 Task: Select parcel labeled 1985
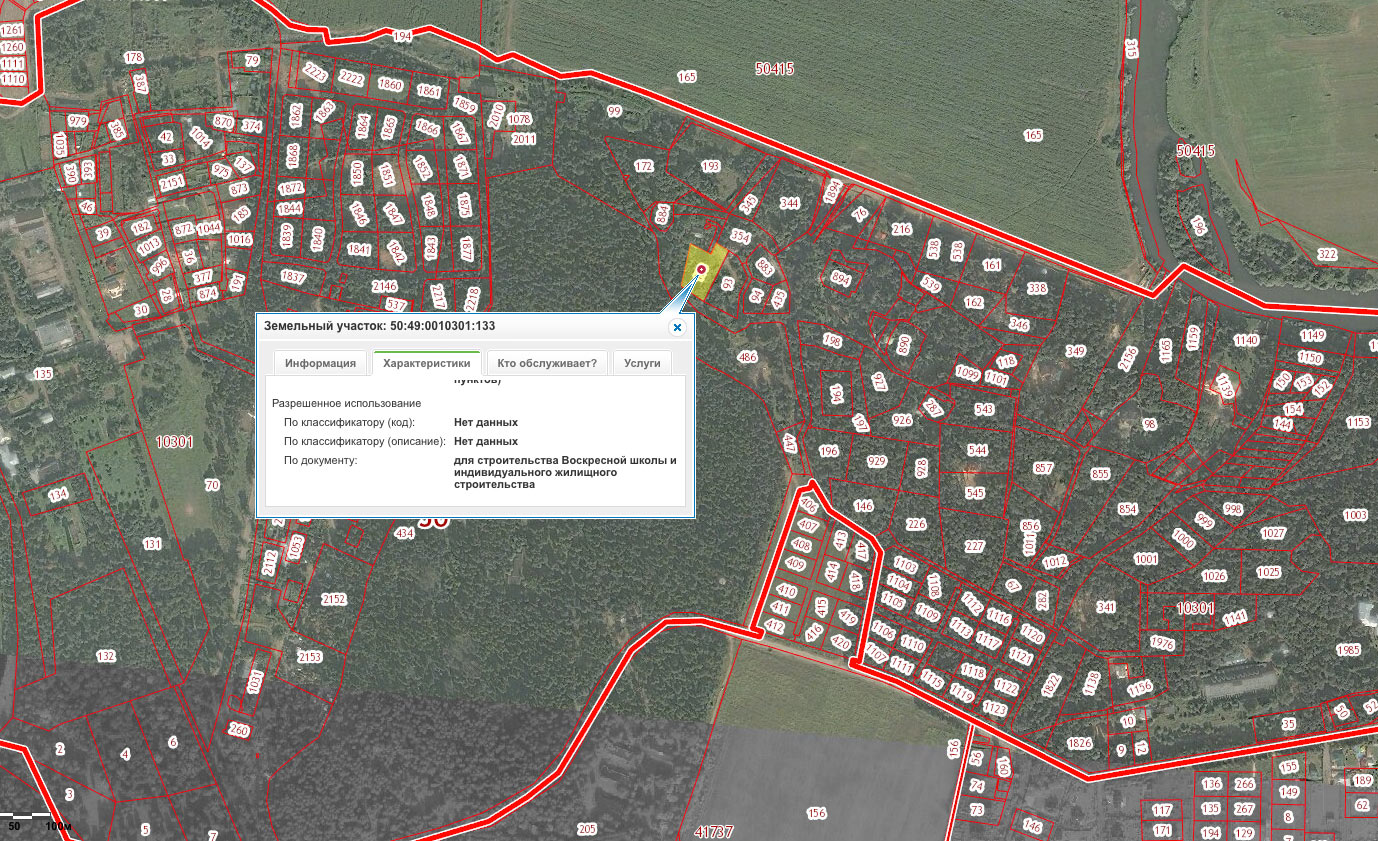point(1349,650)
